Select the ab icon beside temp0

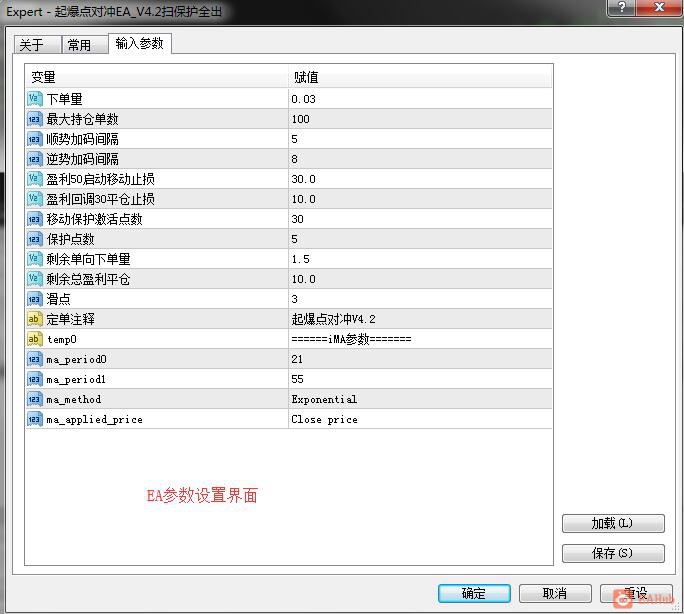point(34,339)
